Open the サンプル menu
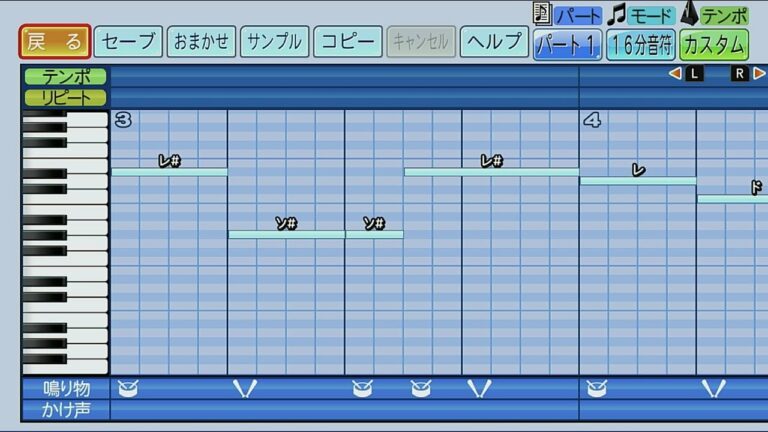 pos(274,42)
